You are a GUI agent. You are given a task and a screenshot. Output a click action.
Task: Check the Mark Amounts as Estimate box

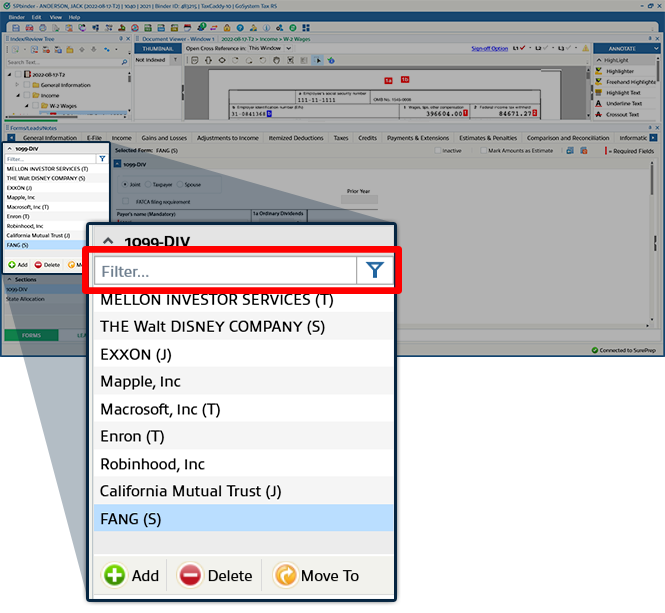(481, 151)
